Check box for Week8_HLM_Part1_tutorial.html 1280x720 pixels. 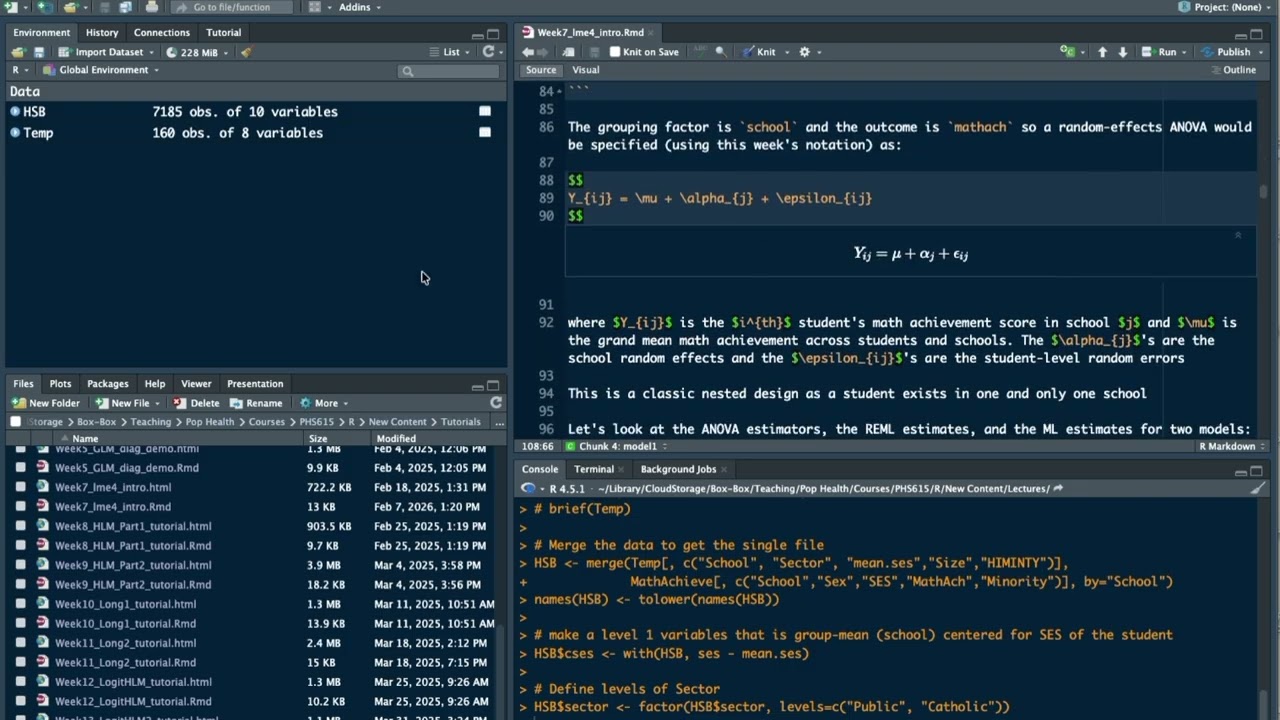[x=20, y=526]
